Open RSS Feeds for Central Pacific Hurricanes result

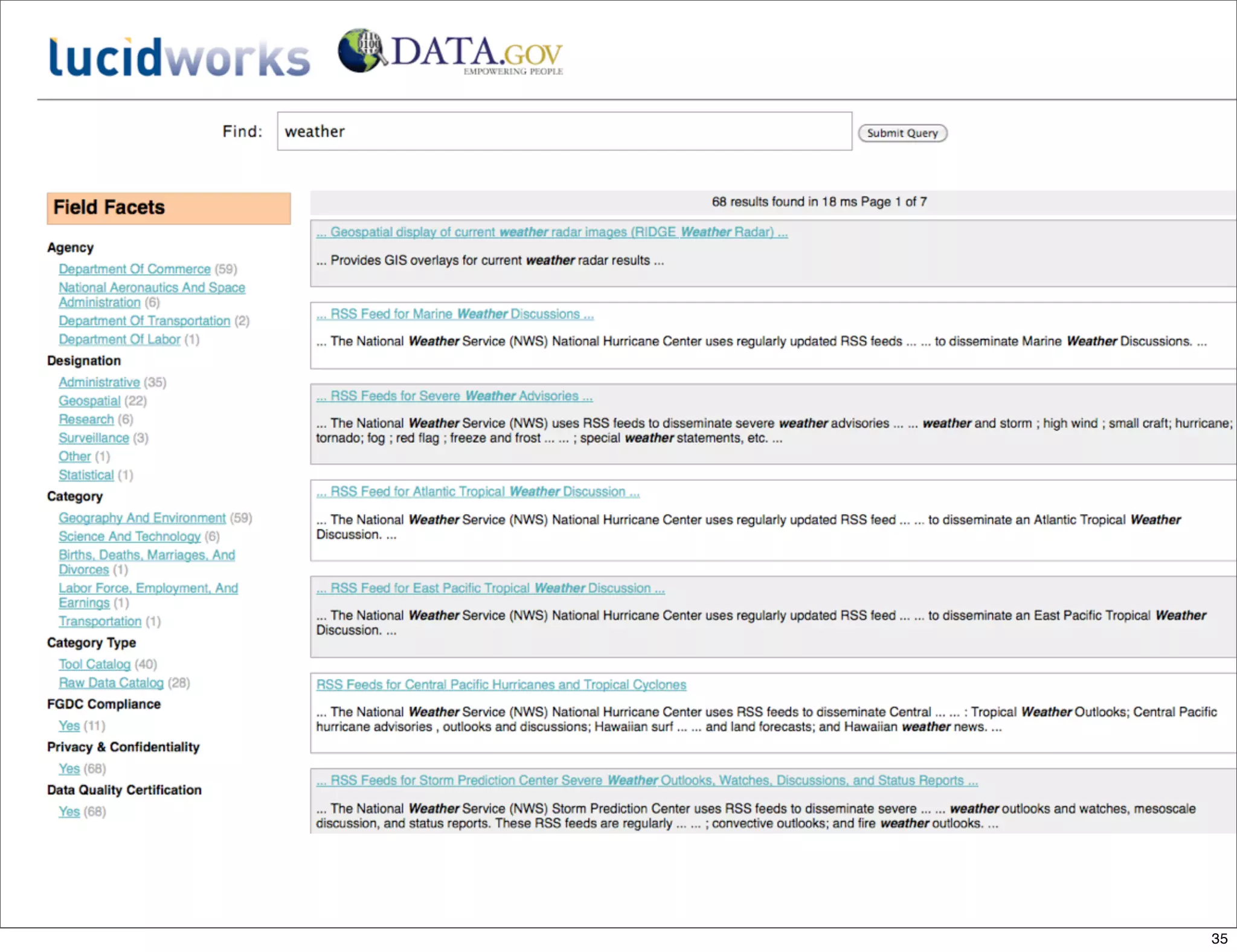501,684
